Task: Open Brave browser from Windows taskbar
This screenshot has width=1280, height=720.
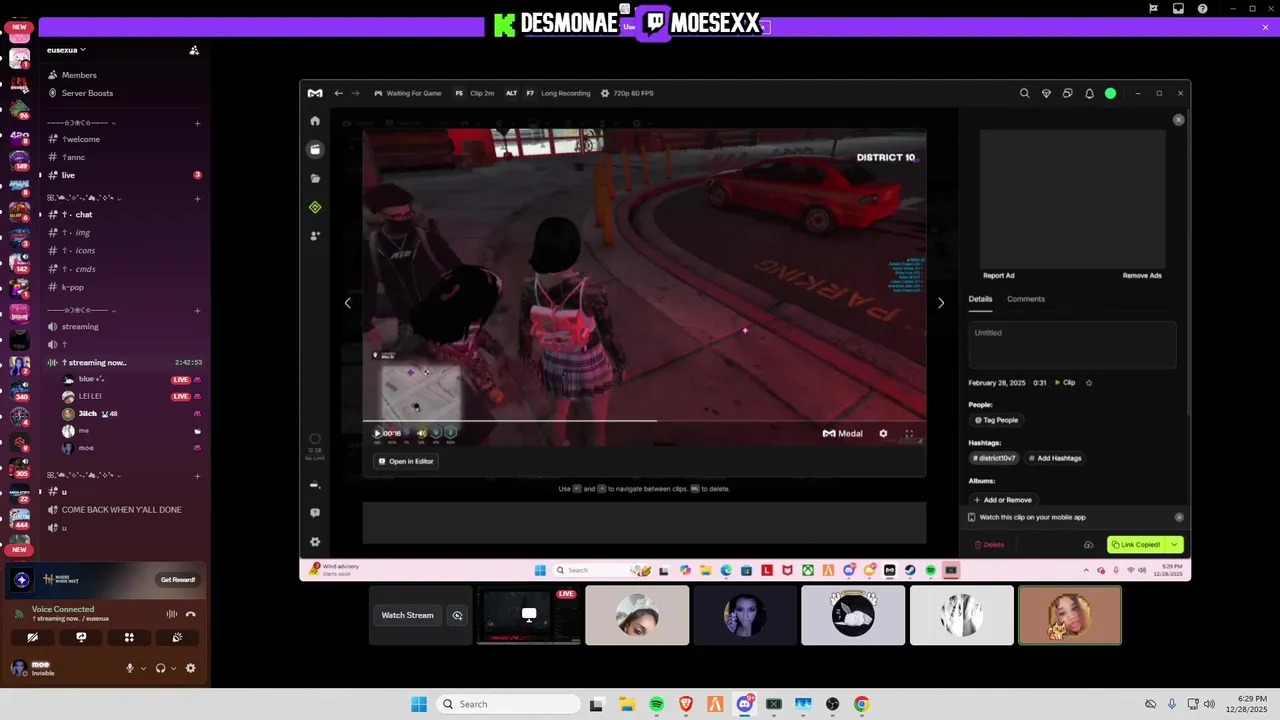Action: [x=686, y=704]
